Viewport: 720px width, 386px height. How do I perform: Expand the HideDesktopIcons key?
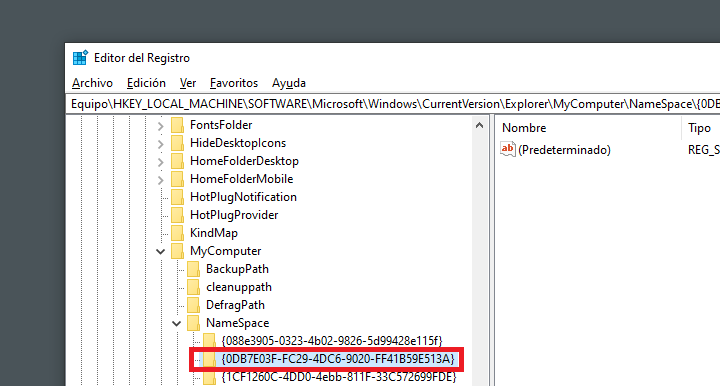[x=160, y=143]
